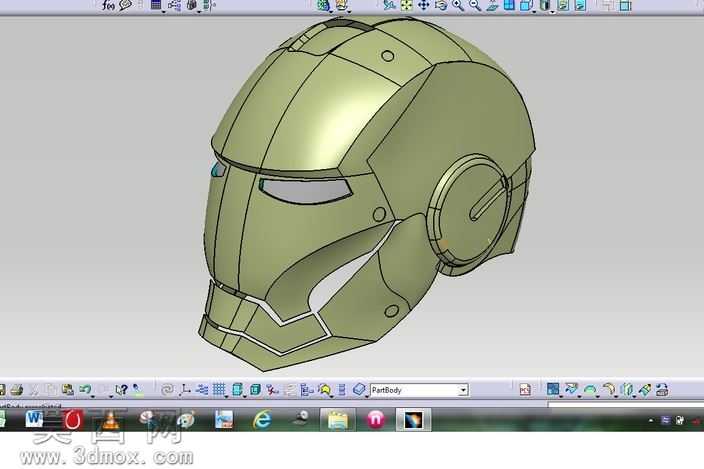Click the Axis System icon
704x469 pixels.
point(185,390)
